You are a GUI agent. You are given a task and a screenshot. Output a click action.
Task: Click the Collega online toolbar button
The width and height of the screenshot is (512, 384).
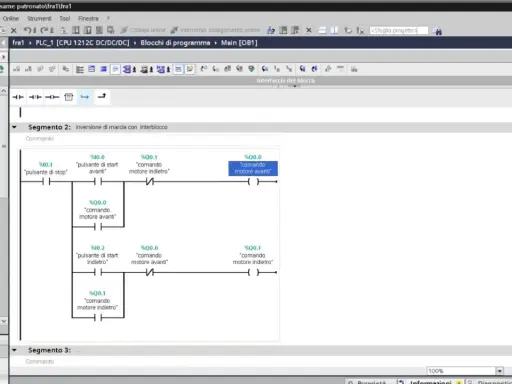coord(143,30)
